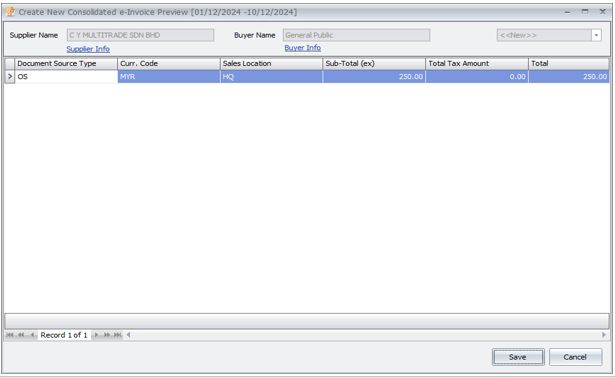
Task: Minimize the e-Invoice Preview window
Action: tap(567, 12)
